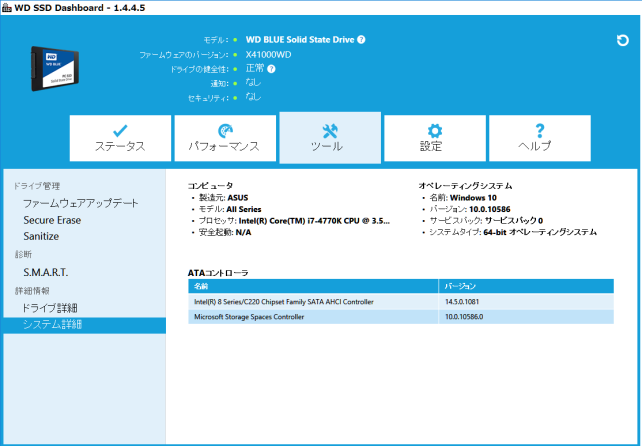Select the Intel SATA AHCI Controller row

[x=400, y=301]
